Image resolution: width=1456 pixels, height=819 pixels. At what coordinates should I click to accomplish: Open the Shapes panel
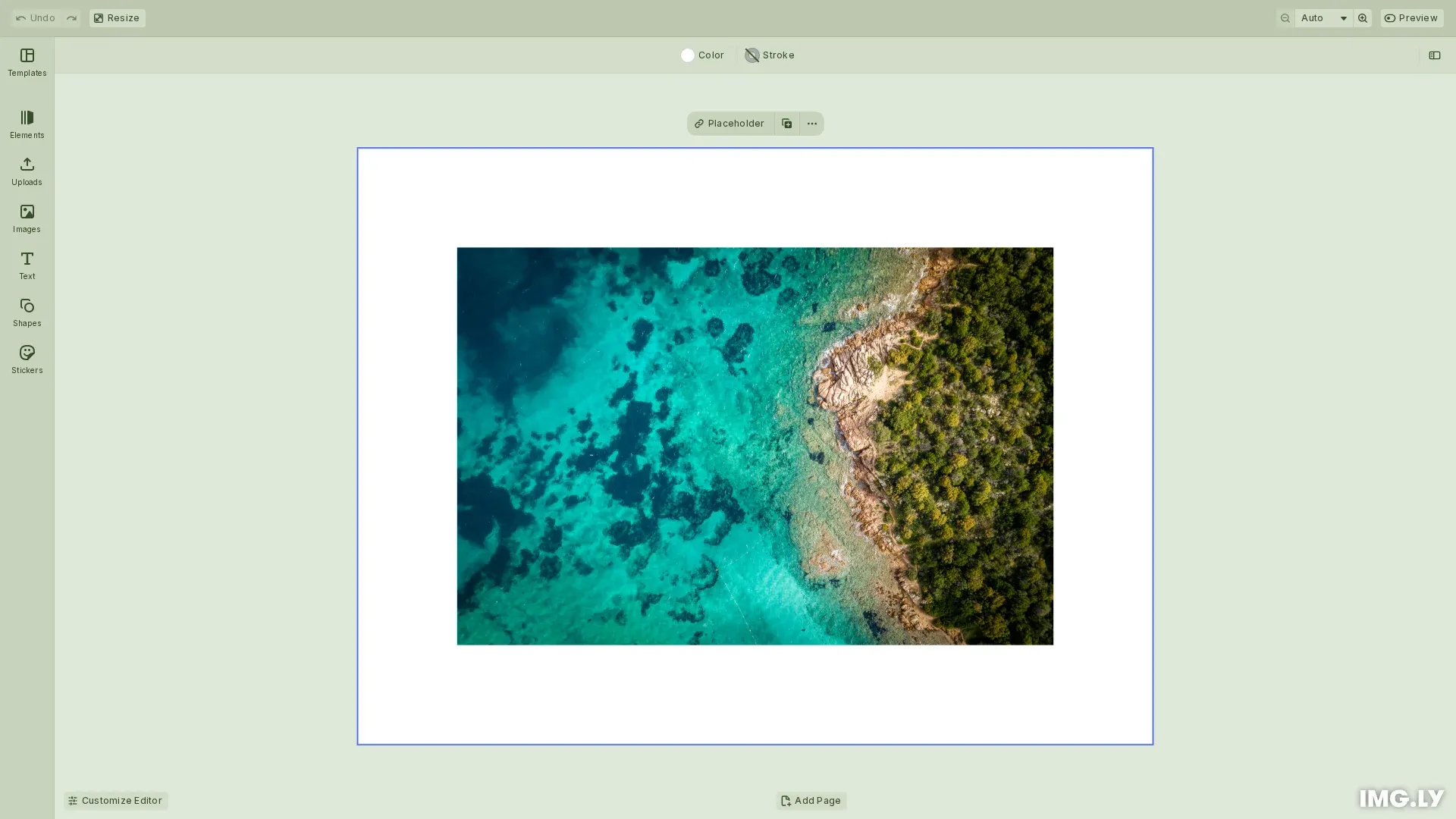(27, 312)
